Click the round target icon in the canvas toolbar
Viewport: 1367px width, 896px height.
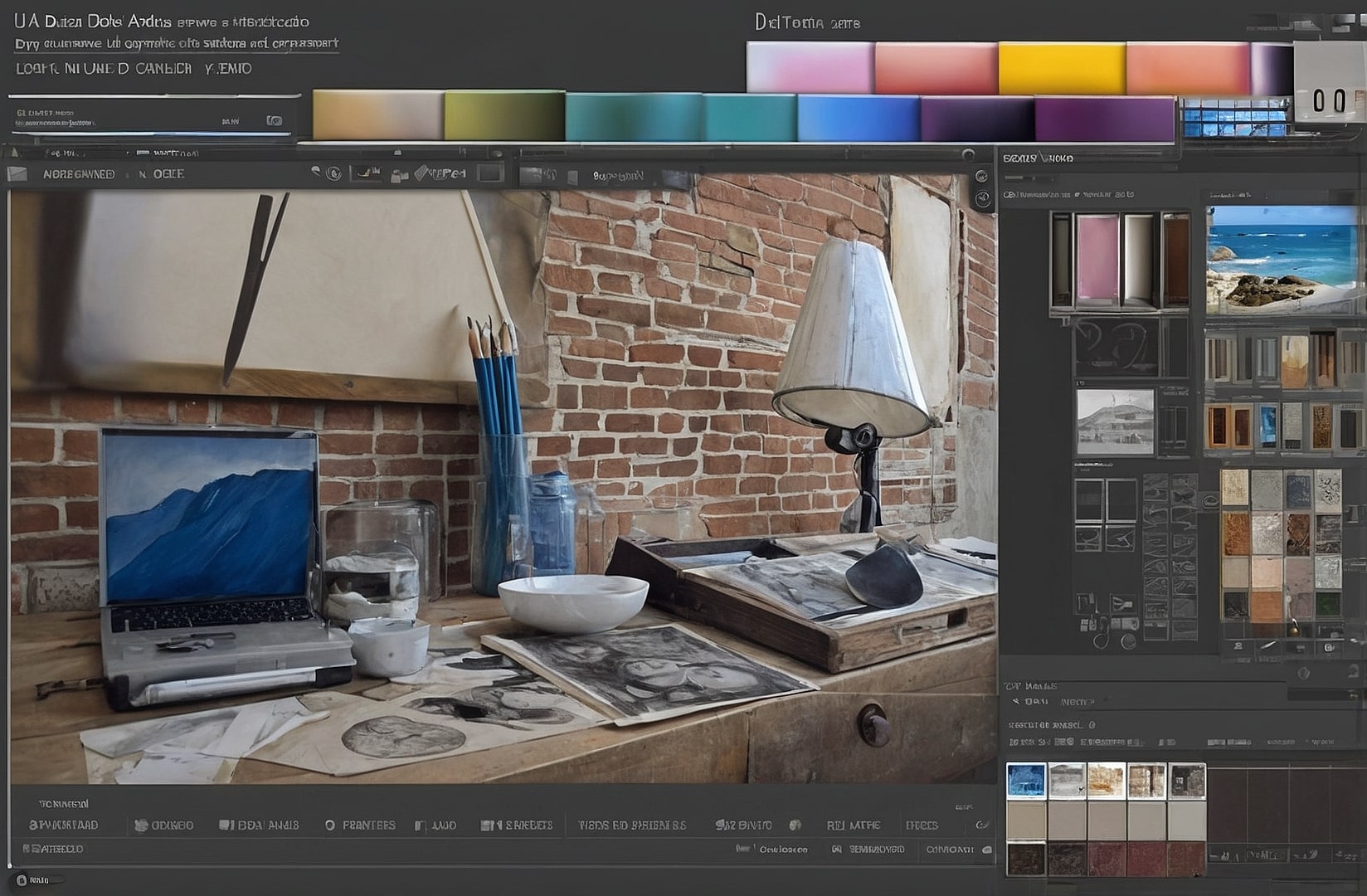pos(333,173)
